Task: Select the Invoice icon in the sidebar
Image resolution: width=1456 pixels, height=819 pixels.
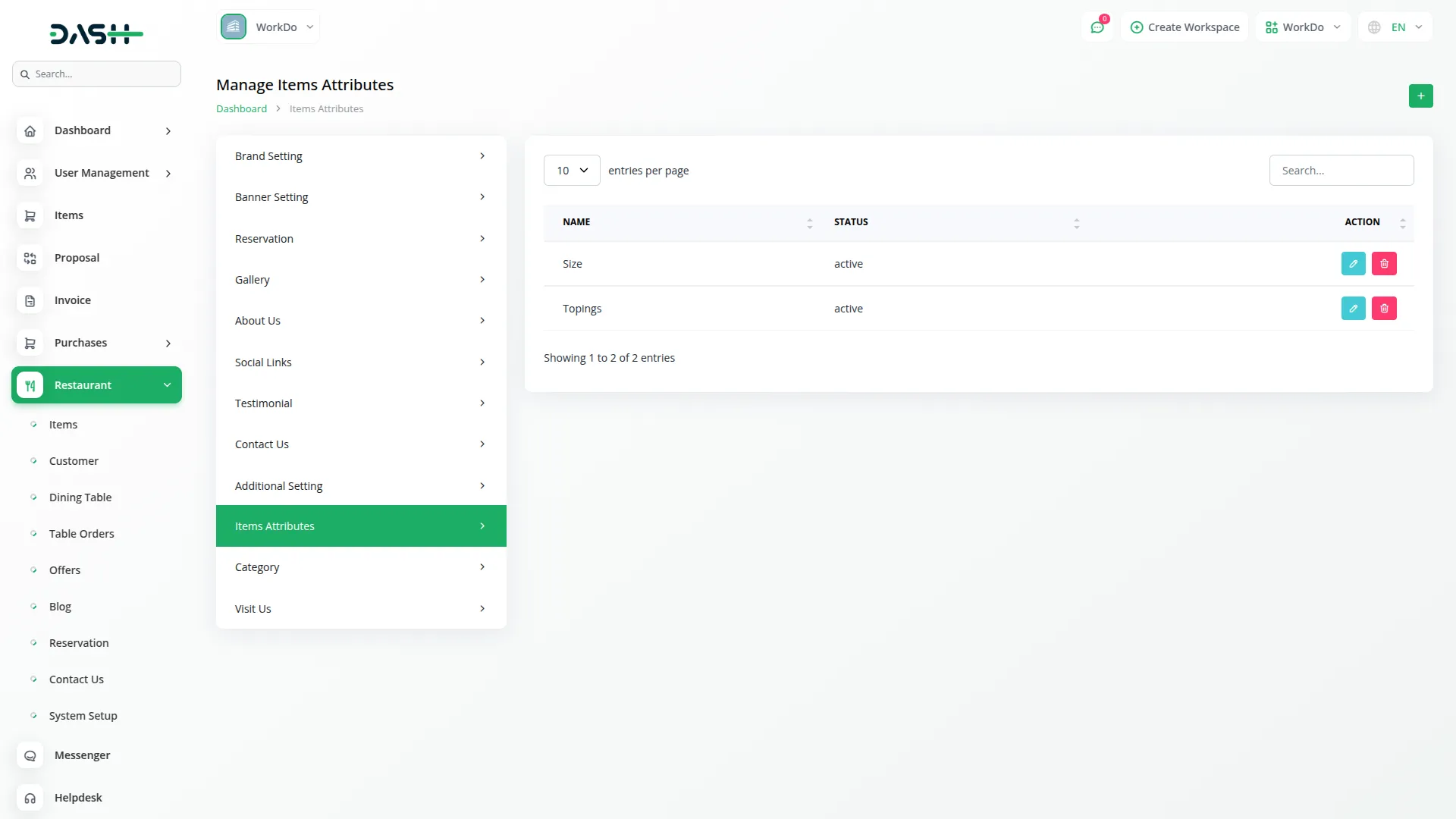Action: [x=30, y=300]
